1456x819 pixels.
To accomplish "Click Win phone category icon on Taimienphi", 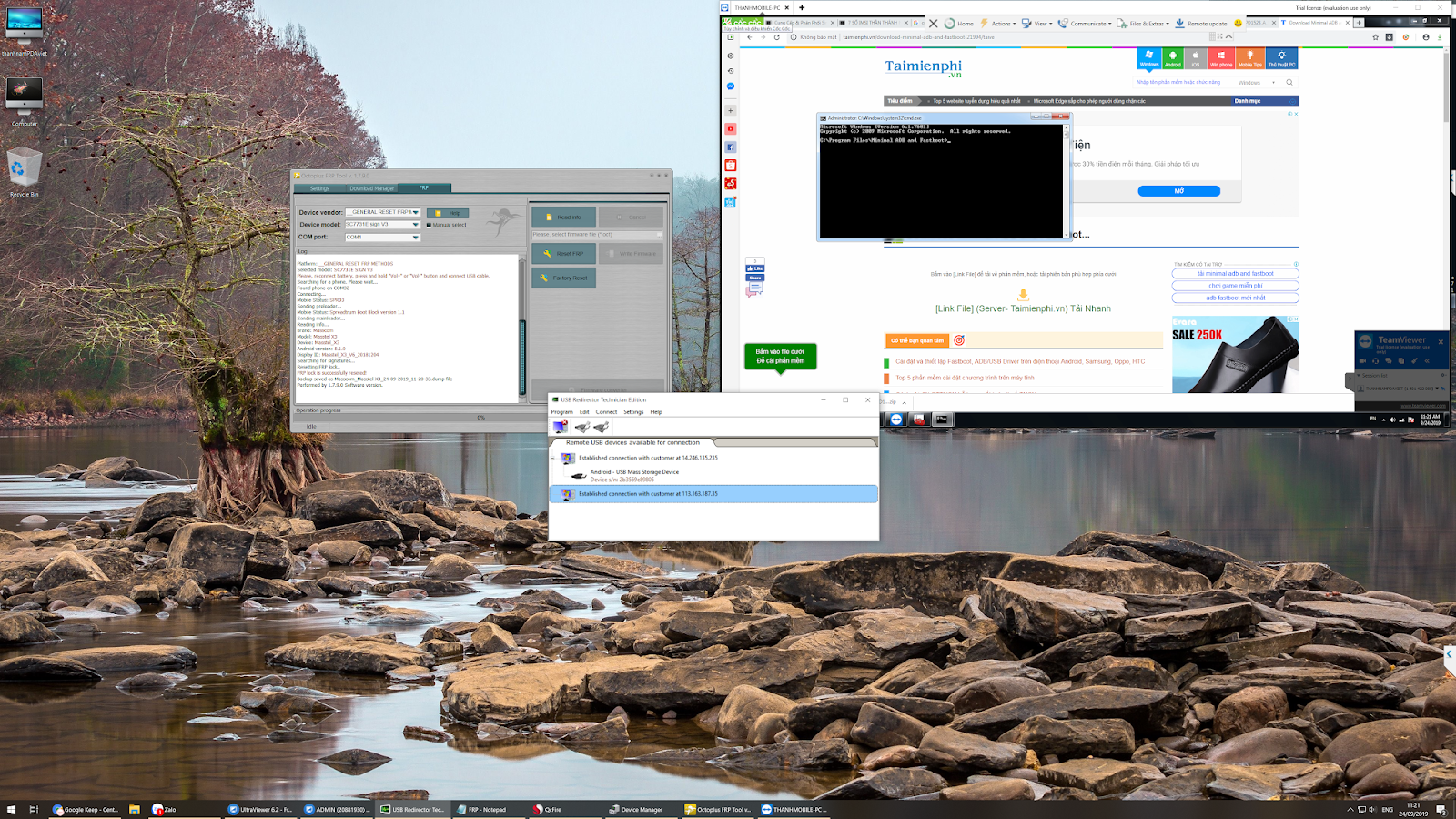I will click(x=1221, y=58).
